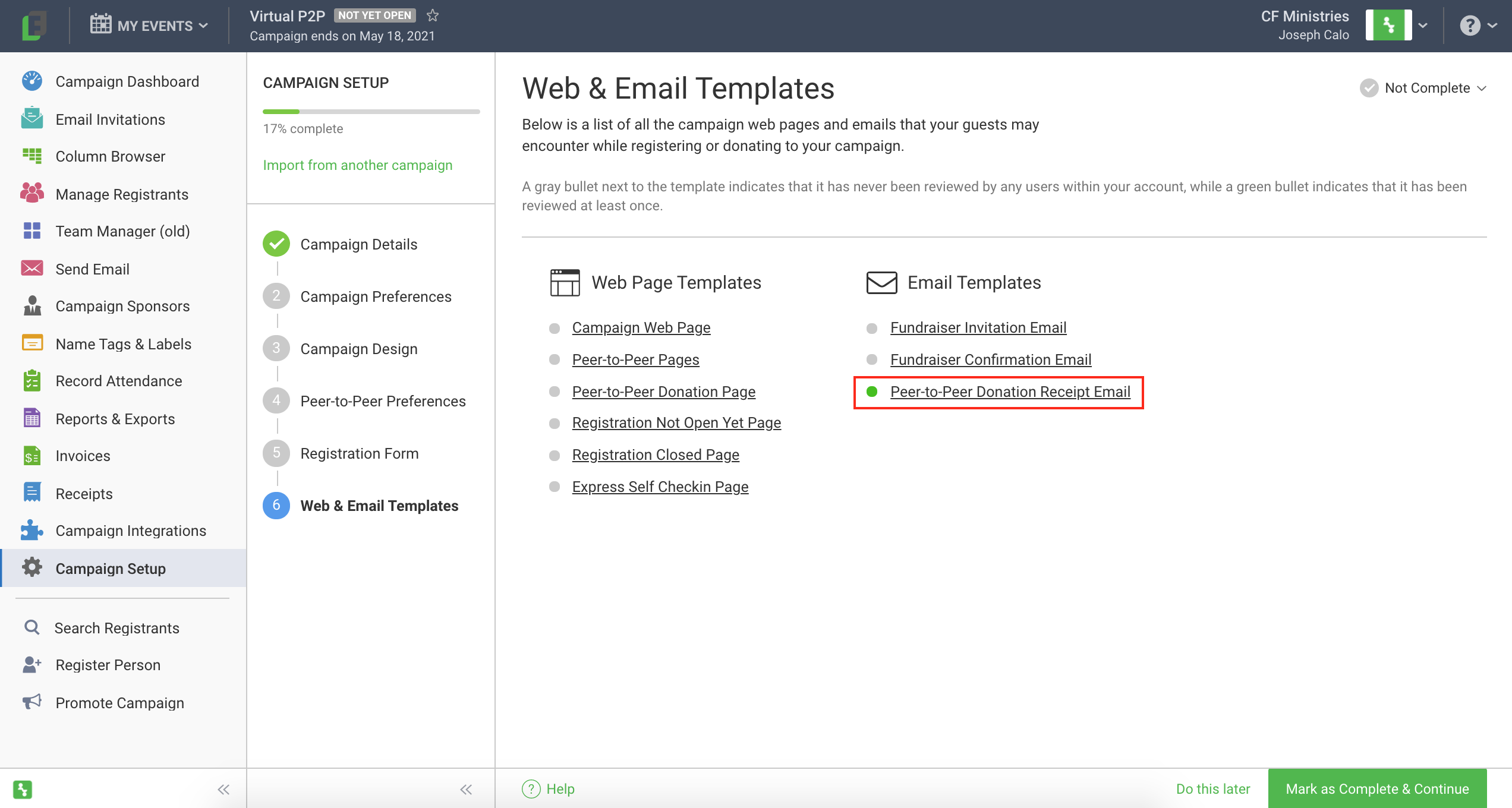
Task: Select step 2 Campaign Preferences circle
Action: (276, 296)
